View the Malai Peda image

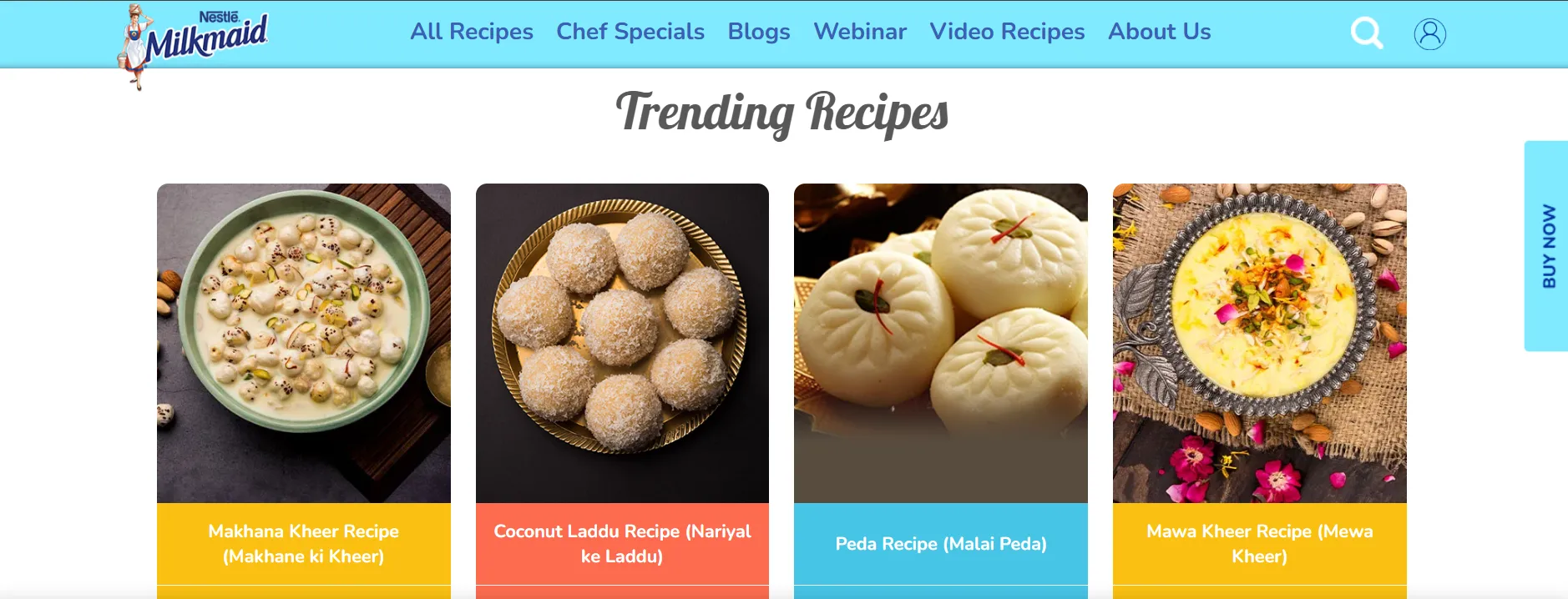(x=941, y=343)
